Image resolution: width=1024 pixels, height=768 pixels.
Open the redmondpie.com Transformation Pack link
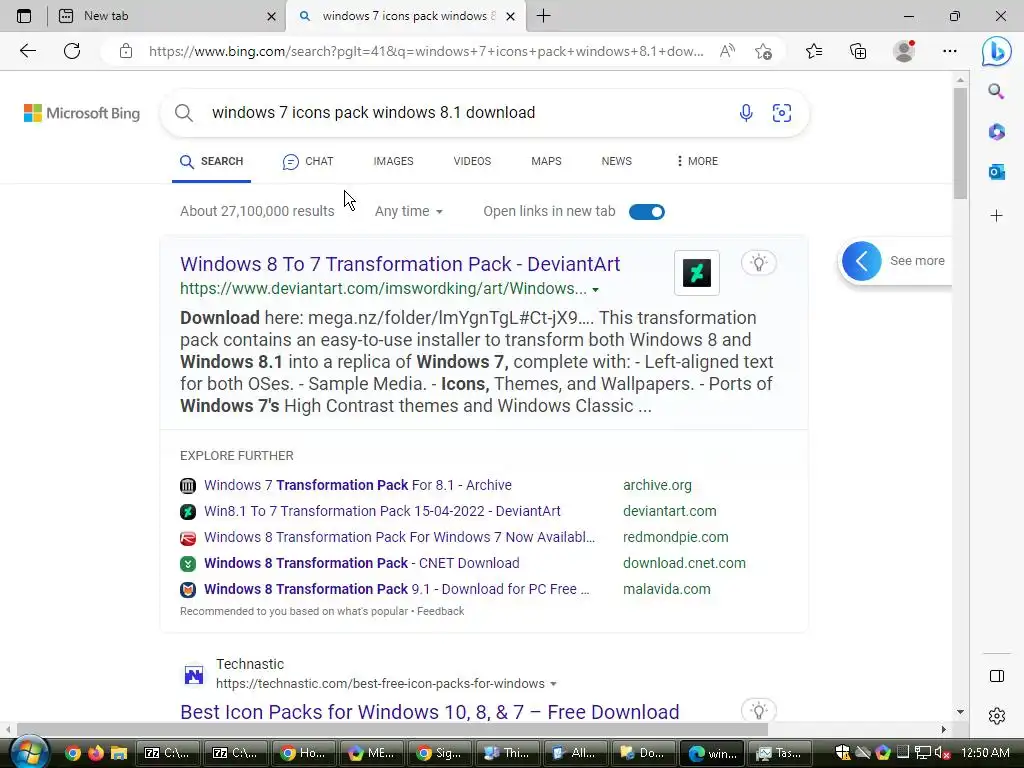[400, 537]
